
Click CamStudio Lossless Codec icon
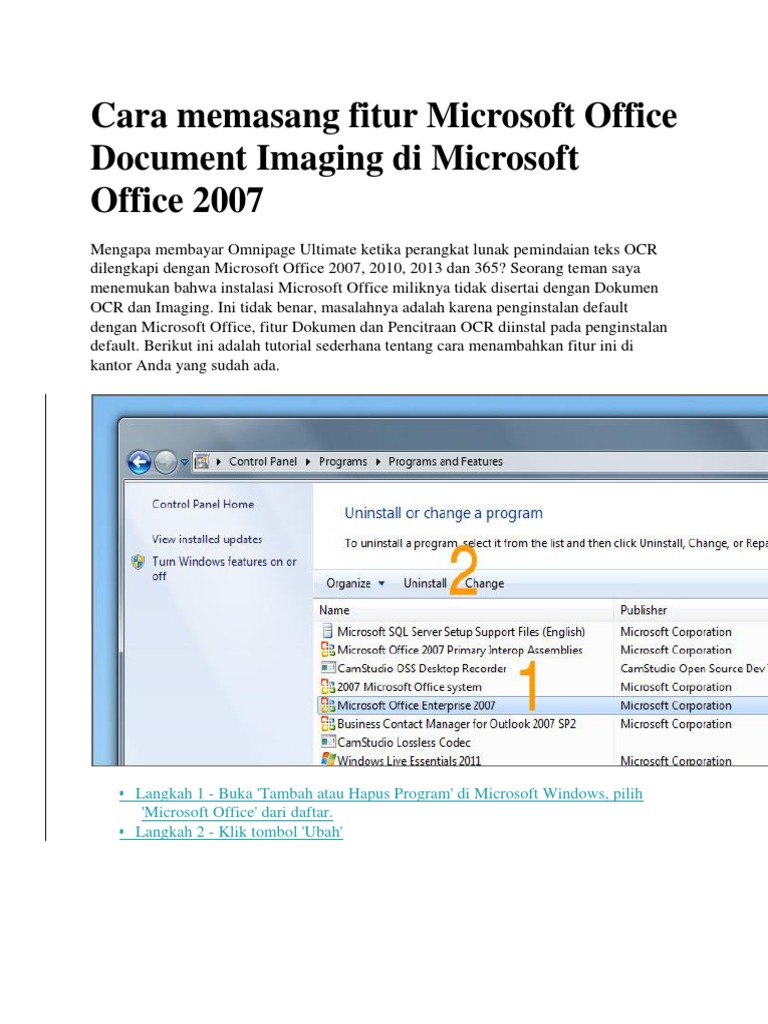tap(328, 742)
